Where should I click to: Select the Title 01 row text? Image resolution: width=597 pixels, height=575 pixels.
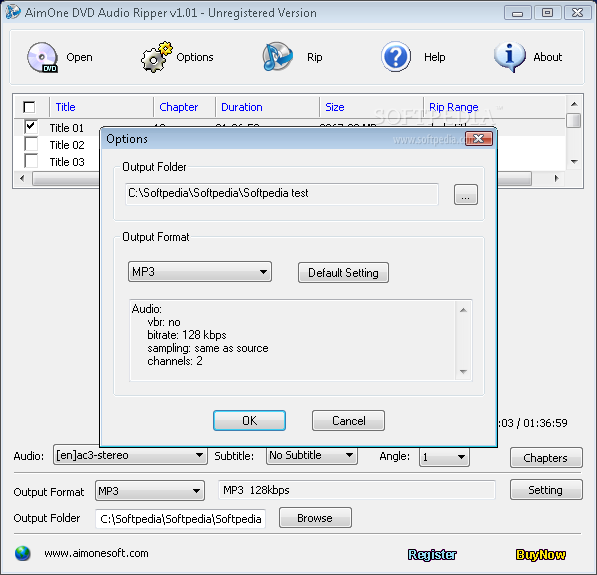coord(67,128)
